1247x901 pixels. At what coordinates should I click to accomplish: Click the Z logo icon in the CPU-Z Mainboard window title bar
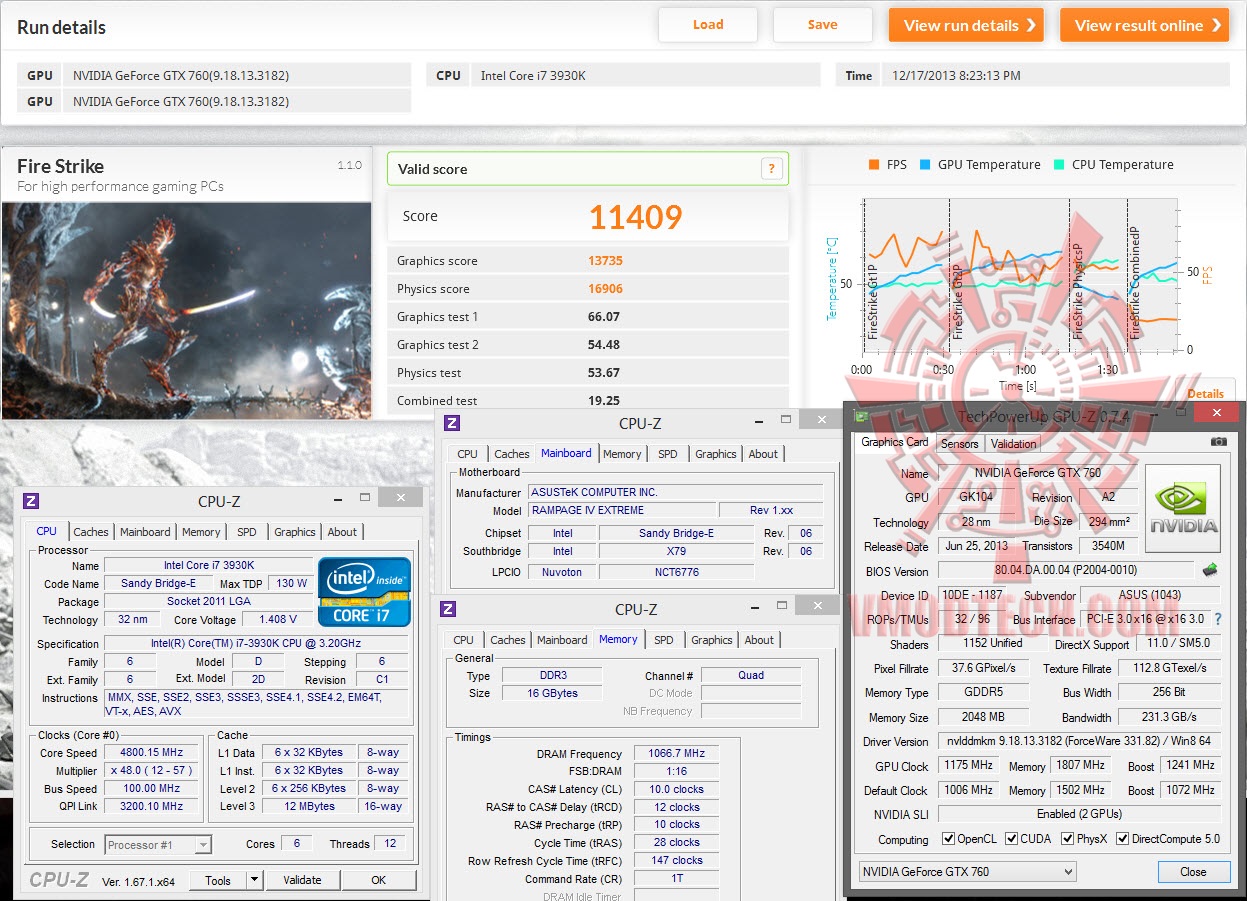click(452, 423)
